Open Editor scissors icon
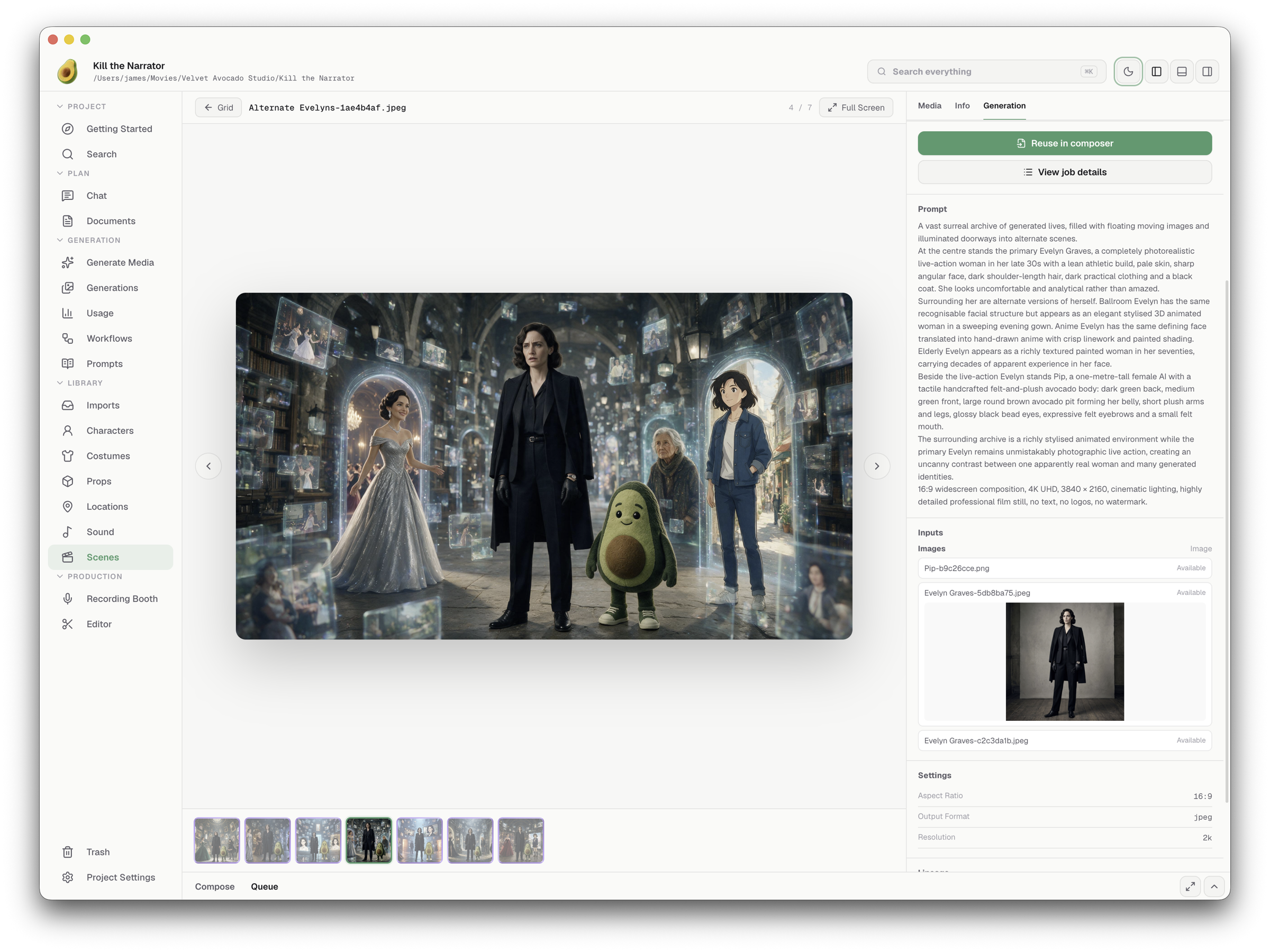 click(x=68, y=624)
